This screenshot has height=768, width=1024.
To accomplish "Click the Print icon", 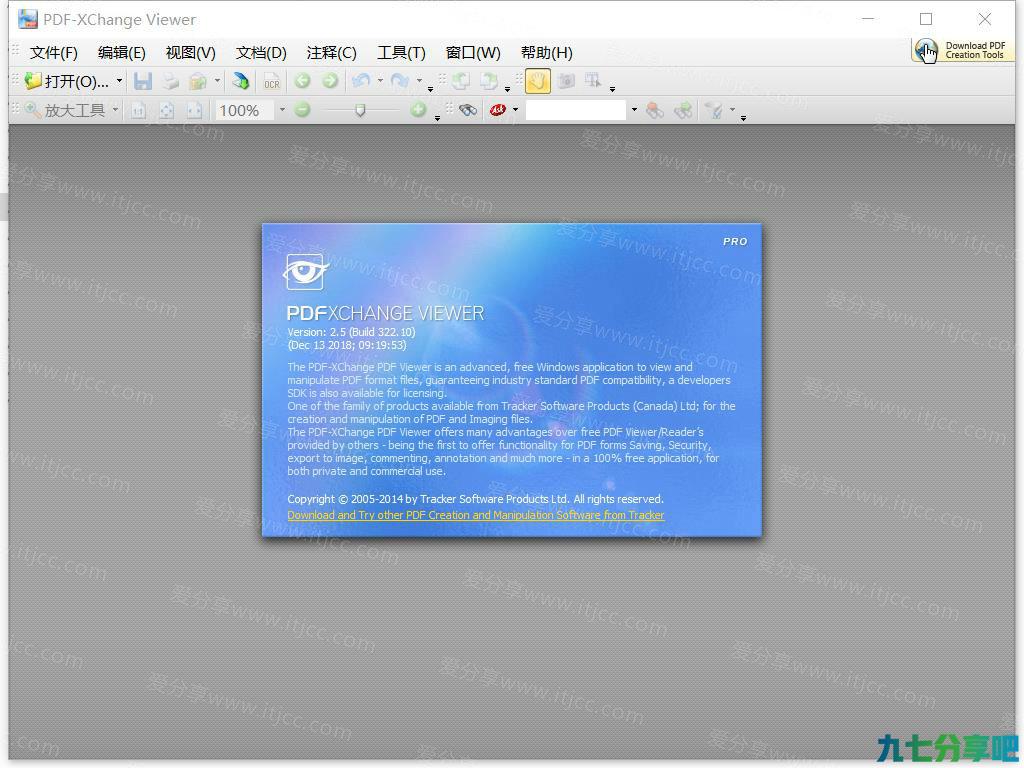I will click(170, 81).
